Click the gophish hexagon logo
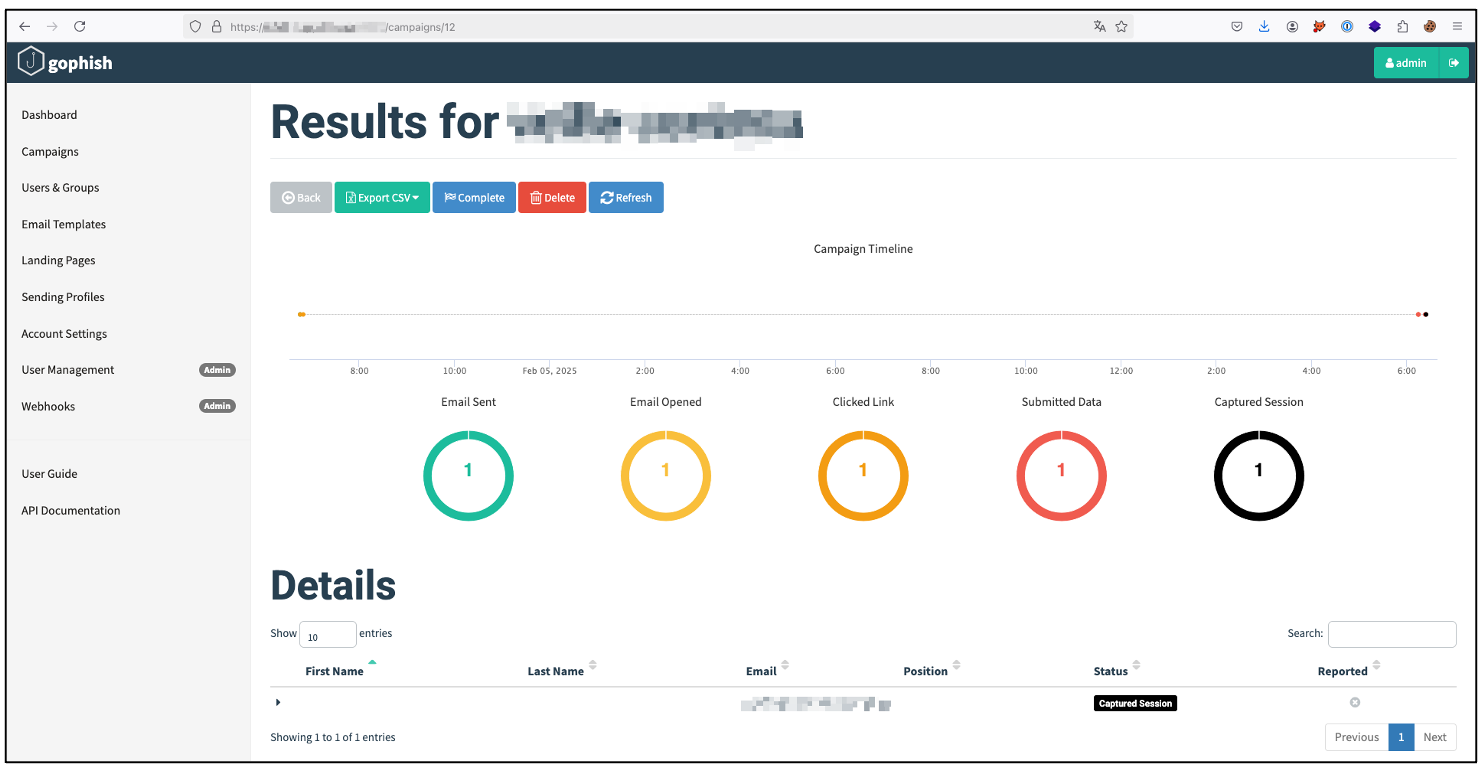The width and height of the screenshot is (1482, 770). pyautogui.click(x=29, y=61)
